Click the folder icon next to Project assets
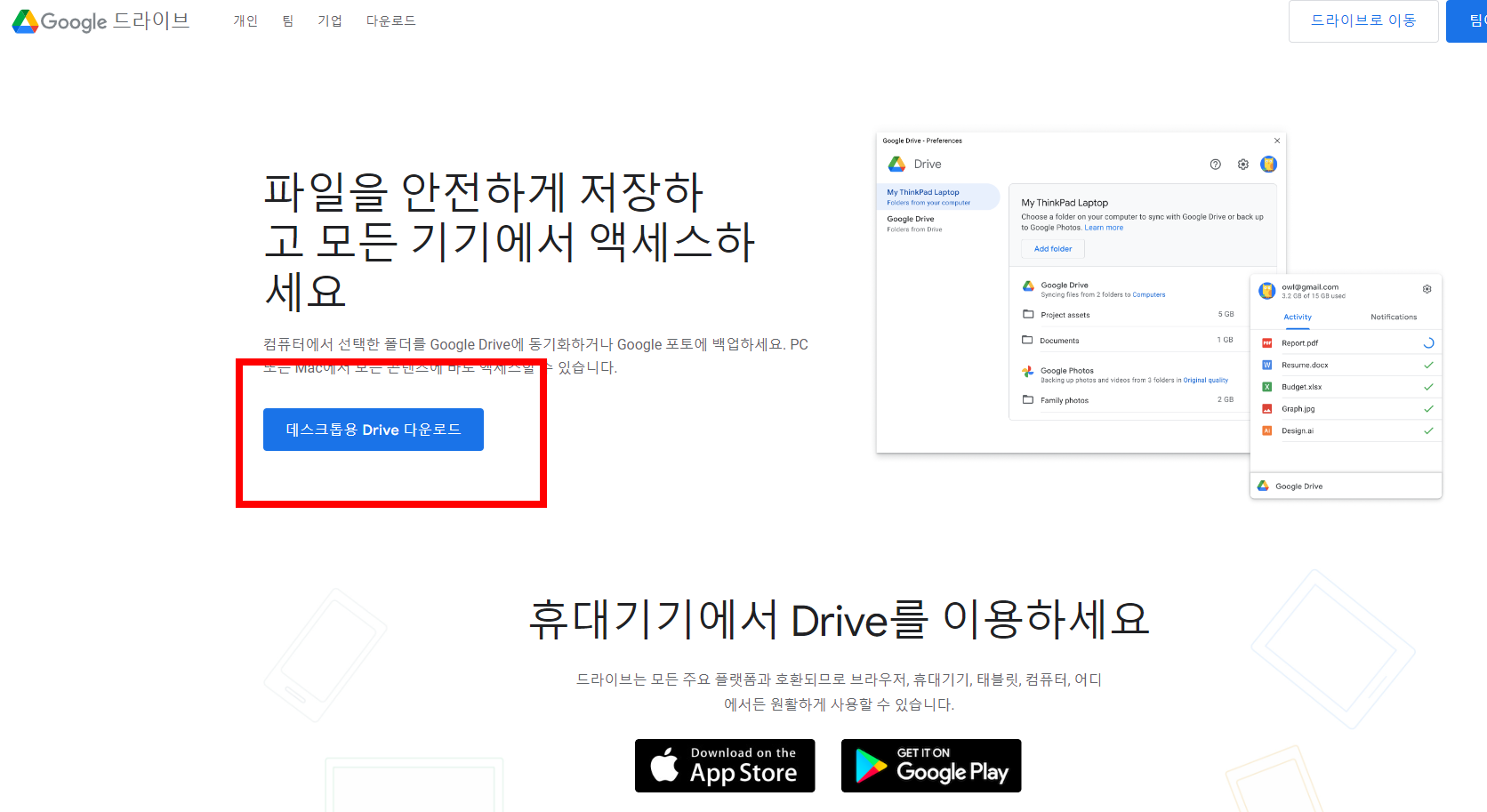 coord(1027,314)
